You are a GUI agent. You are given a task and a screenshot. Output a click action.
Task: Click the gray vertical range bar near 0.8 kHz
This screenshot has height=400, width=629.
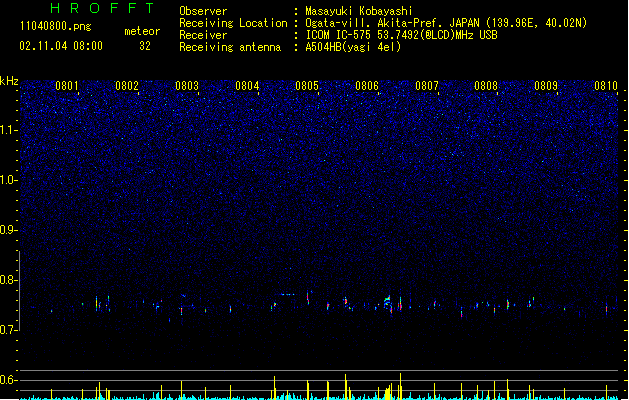pos(19,290)
